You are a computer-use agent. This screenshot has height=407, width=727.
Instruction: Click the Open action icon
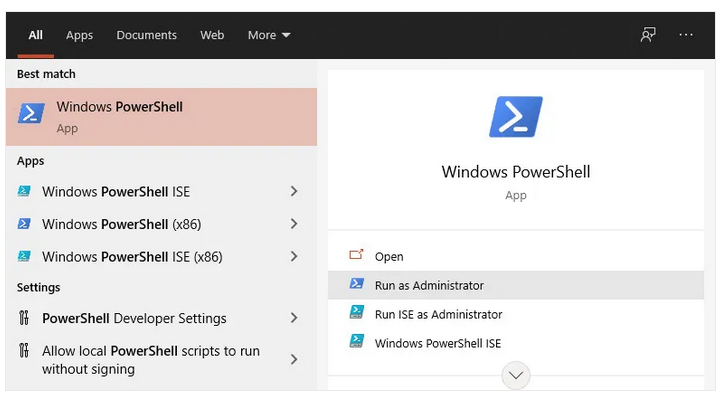pyautogui.click(x=356, y=257)
